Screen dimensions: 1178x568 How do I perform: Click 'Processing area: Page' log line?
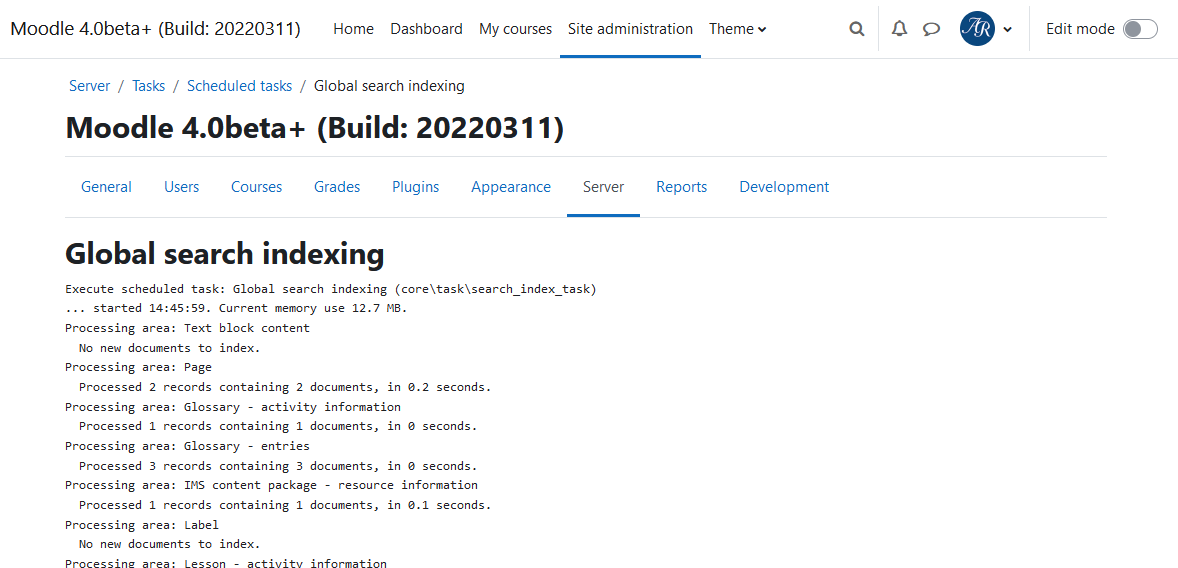pyautogui.click(x=138, y=367)
